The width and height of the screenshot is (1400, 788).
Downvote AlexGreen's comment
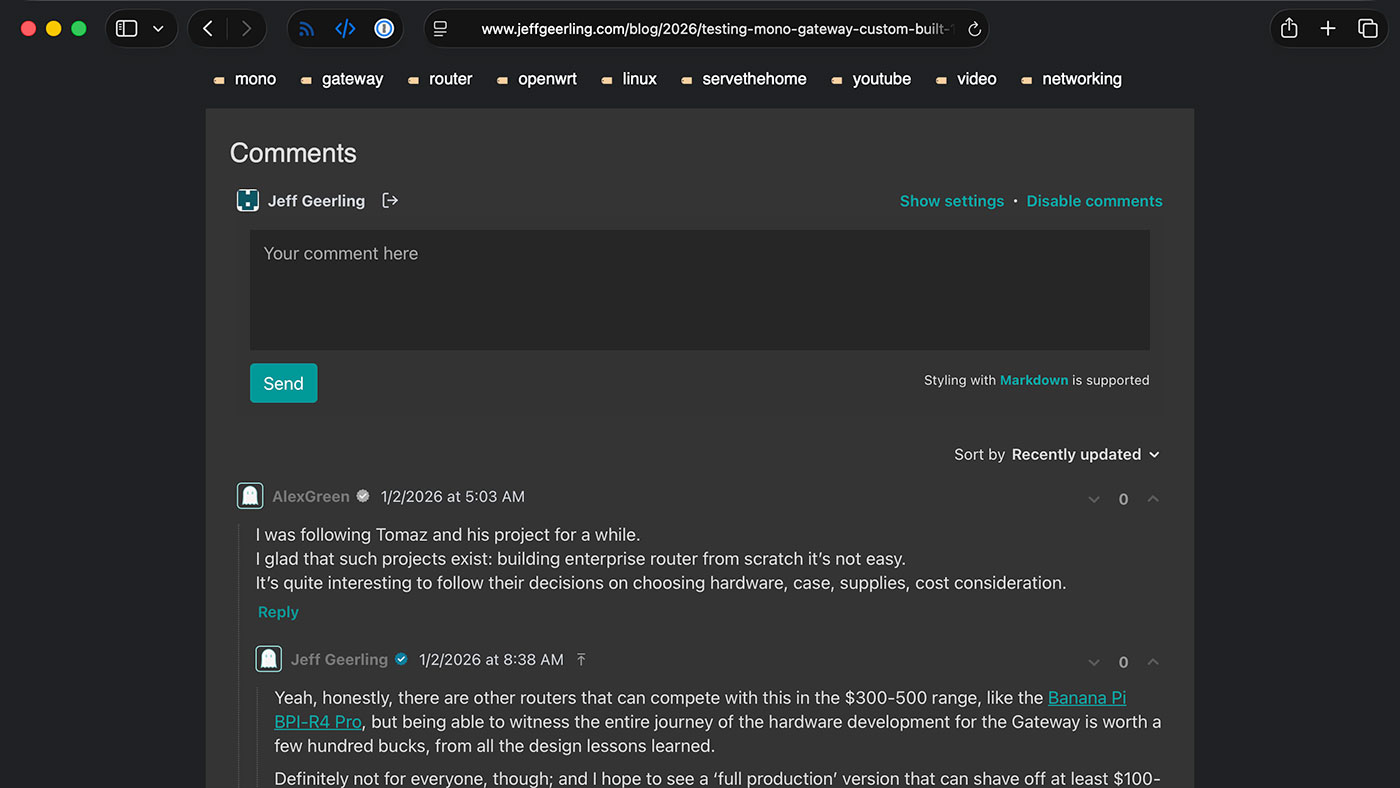tap(1094, 499)
